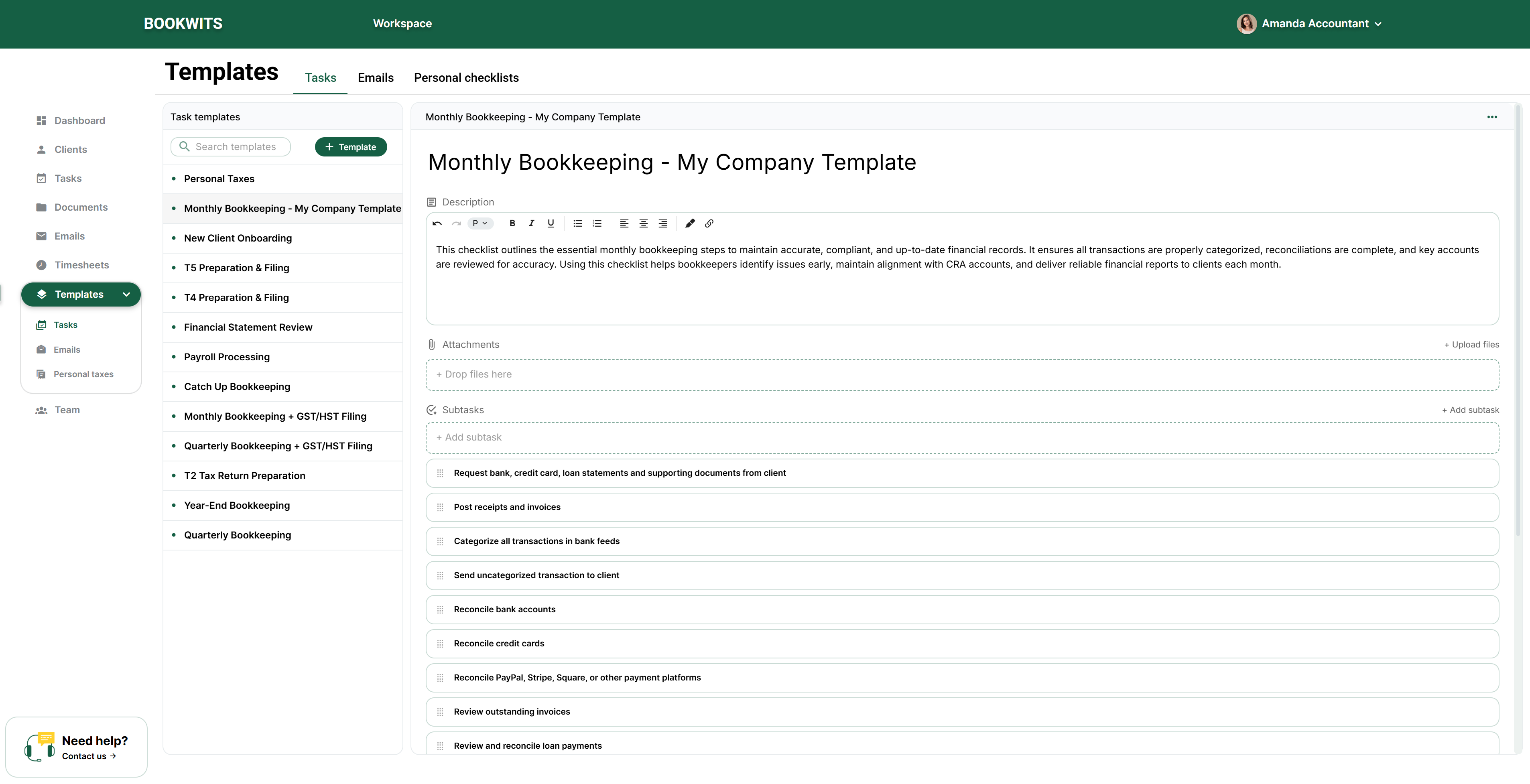Open the paragraph style dropdown

480,223
